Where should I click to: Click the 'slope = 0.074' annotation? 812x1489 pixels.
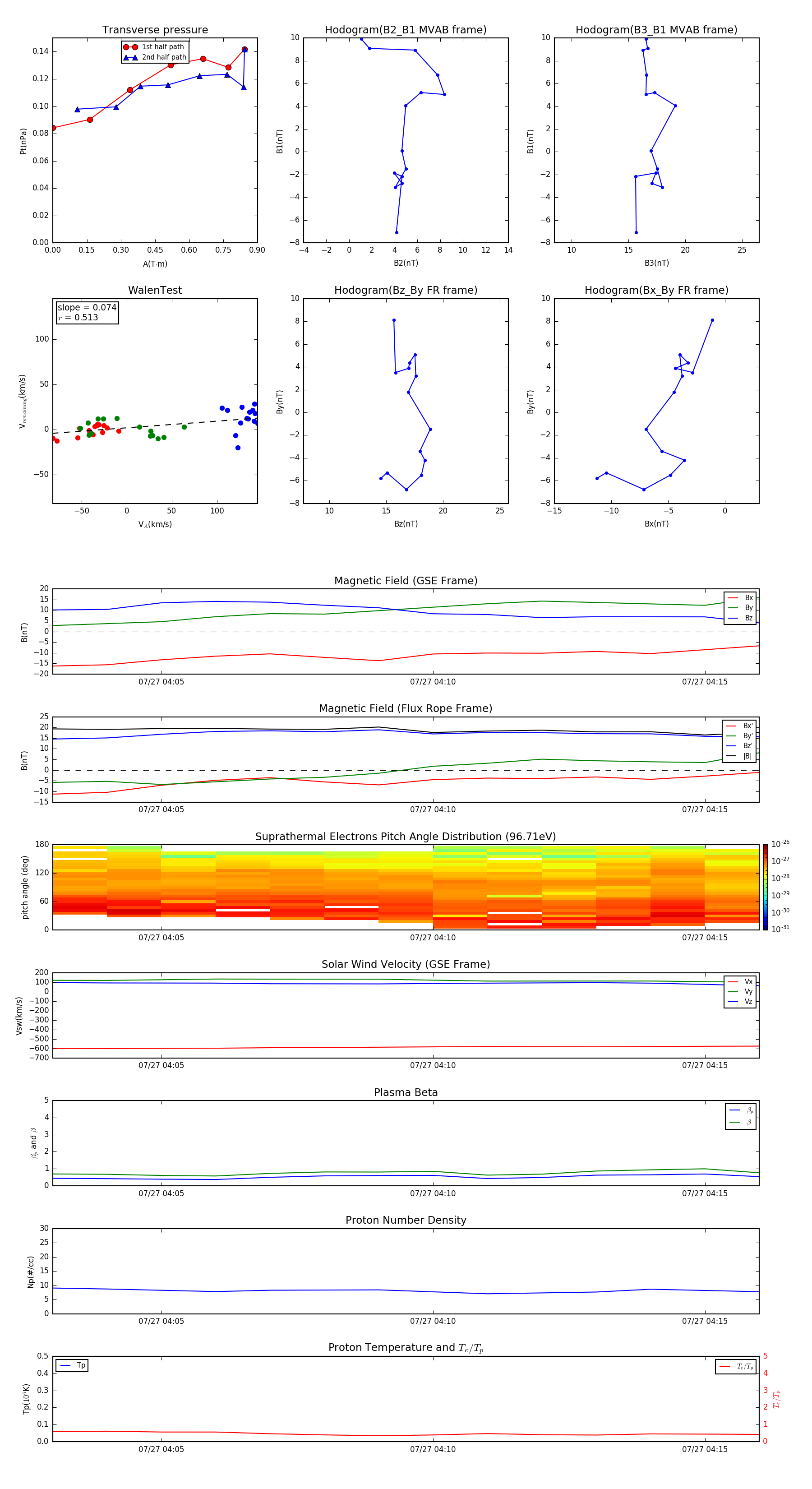click(x=87, y=308)
